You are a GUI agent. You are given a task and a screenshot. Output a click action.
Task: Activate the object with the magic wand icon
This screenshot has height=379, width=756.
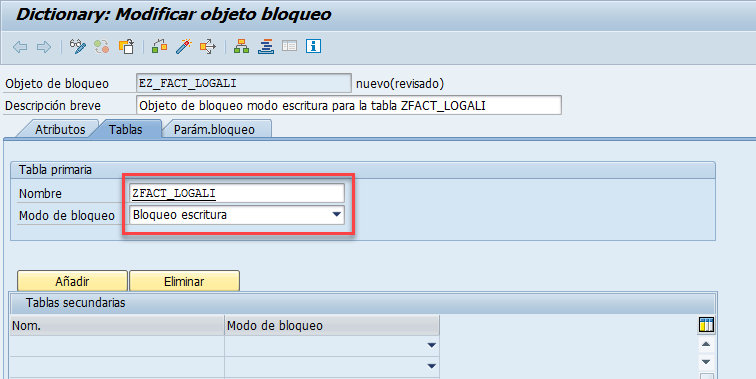[x=184, y=46]
